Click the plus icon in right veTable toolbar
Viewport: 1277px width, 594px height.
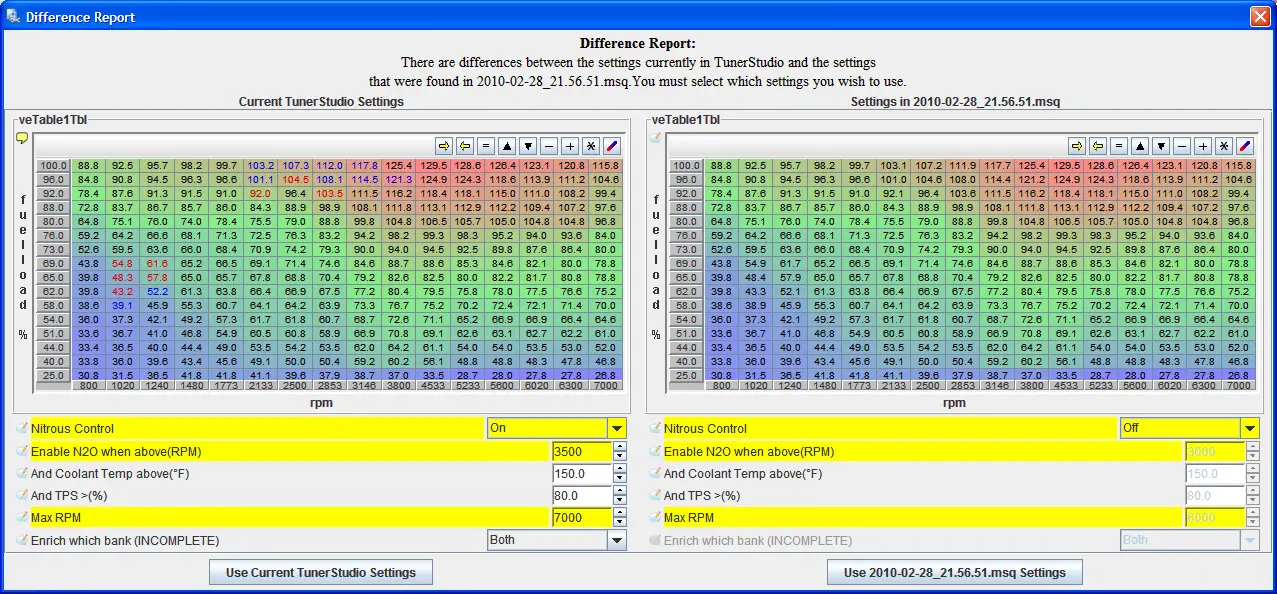(x=1203, y=145)
